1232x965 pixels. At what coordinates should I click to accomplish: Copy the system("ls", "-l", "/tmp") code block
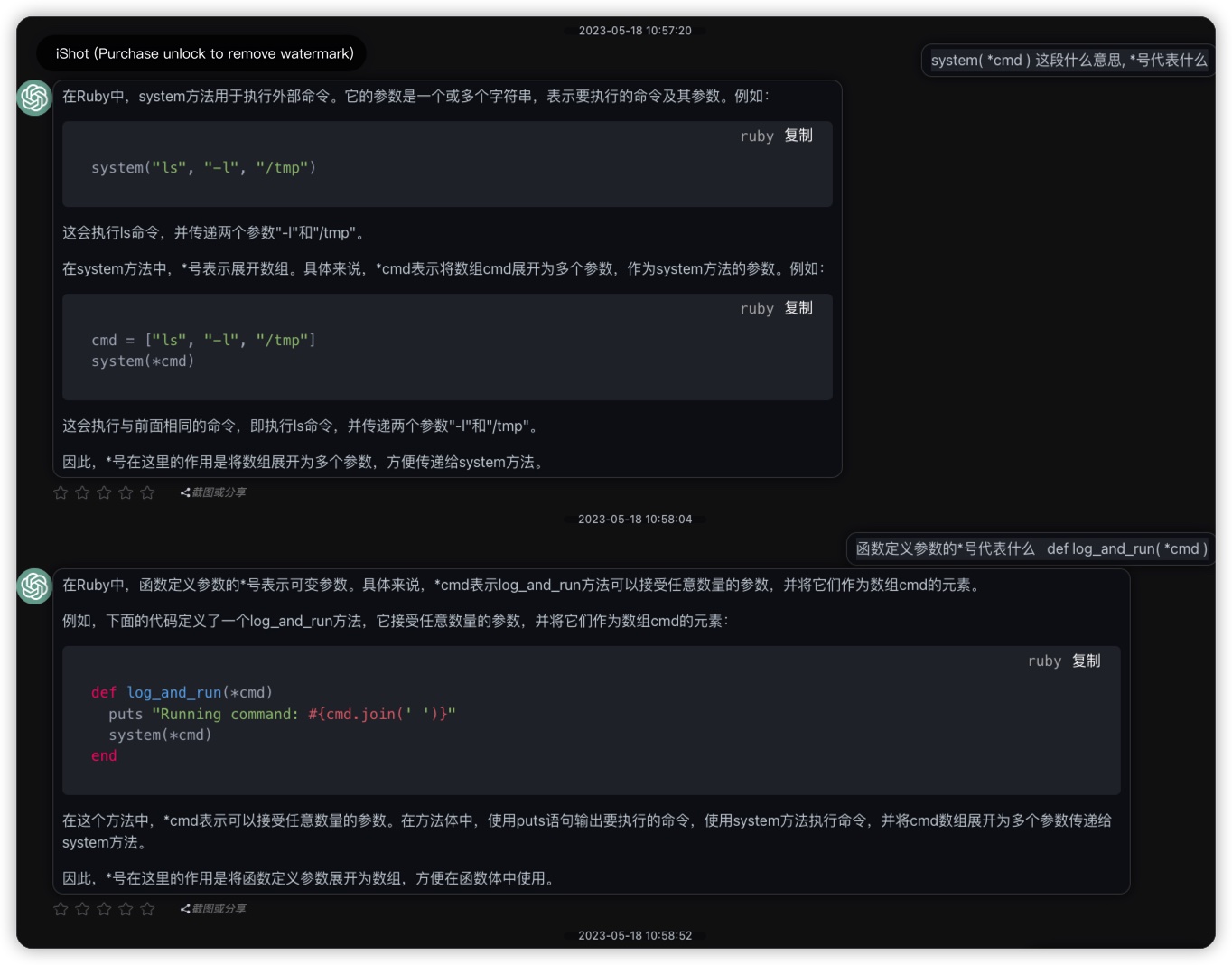tap(798, 136)
